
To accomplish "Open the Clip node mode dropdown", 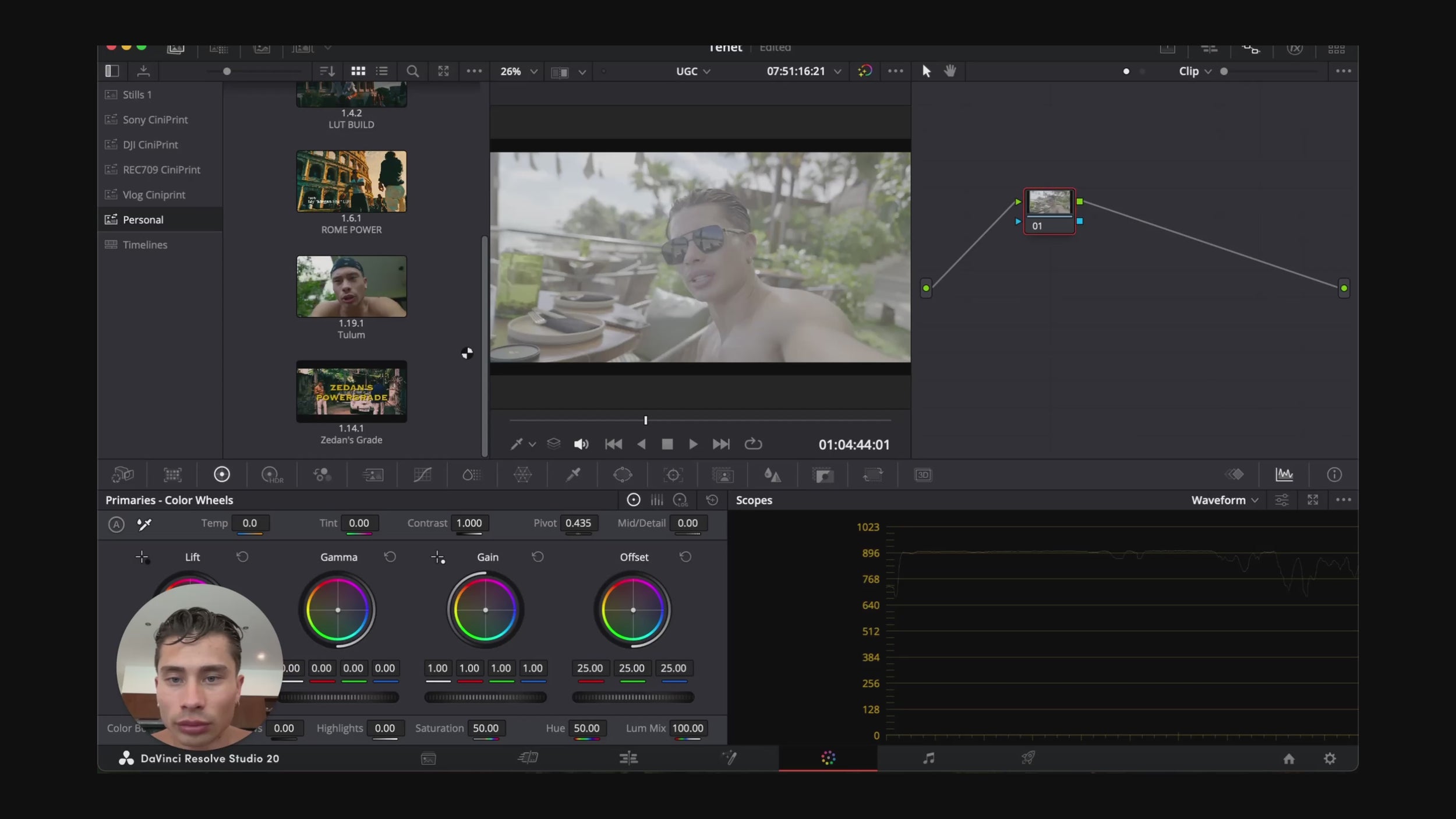I will 1195,71.
